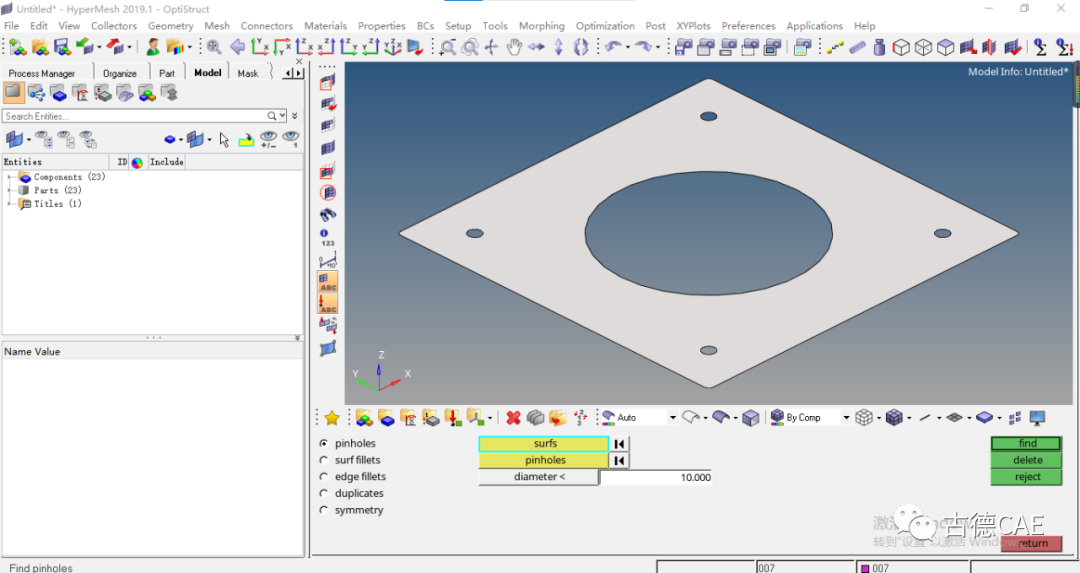This screenshot has width=1080, height=573.
Task: Click the red X delete icon
Action: [513, 418]
